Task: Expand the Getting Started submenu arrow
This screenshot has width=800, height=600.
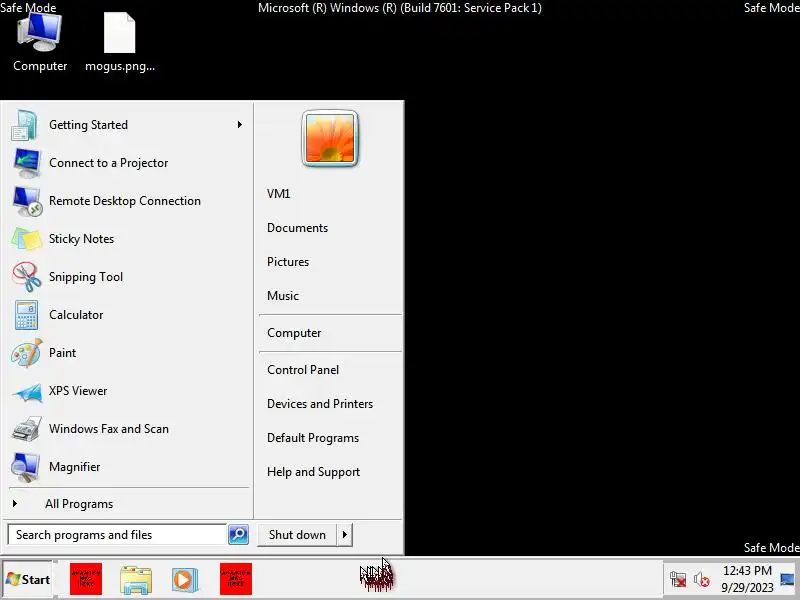Action: tap(239, 124)
